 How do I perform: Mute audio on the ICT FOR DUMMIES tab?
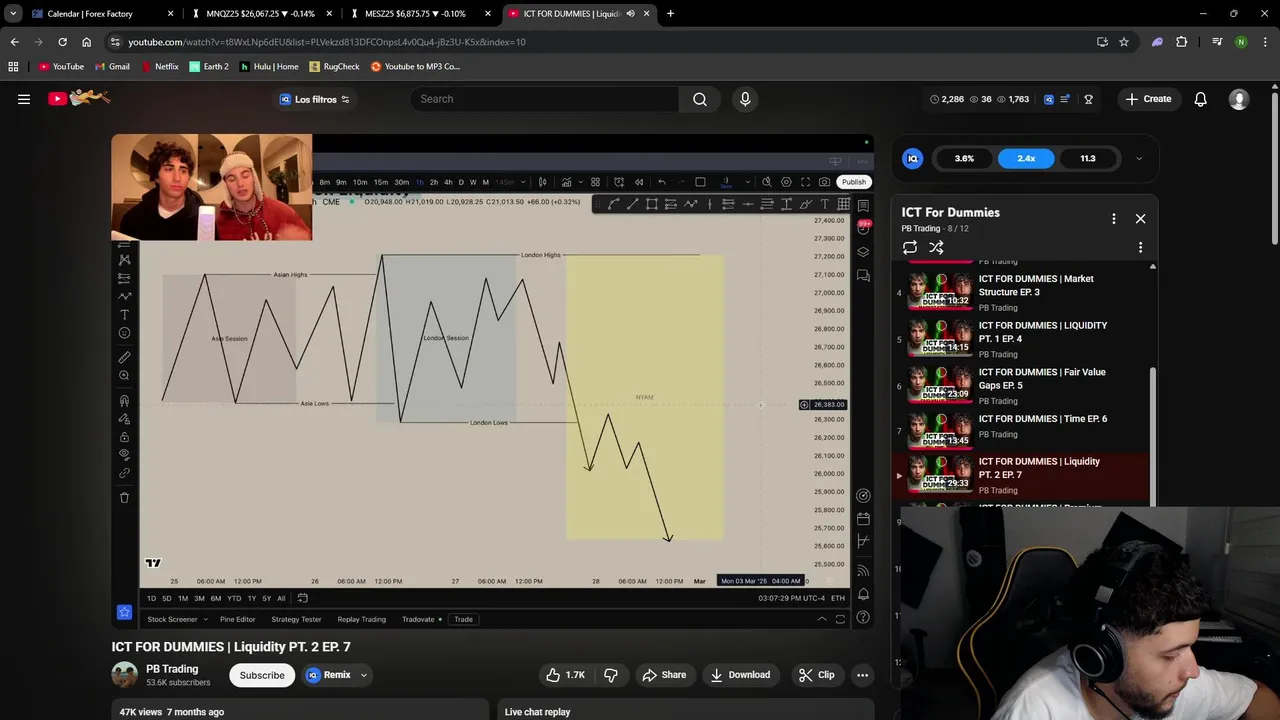pyautogui.click(x=630, y=14)
